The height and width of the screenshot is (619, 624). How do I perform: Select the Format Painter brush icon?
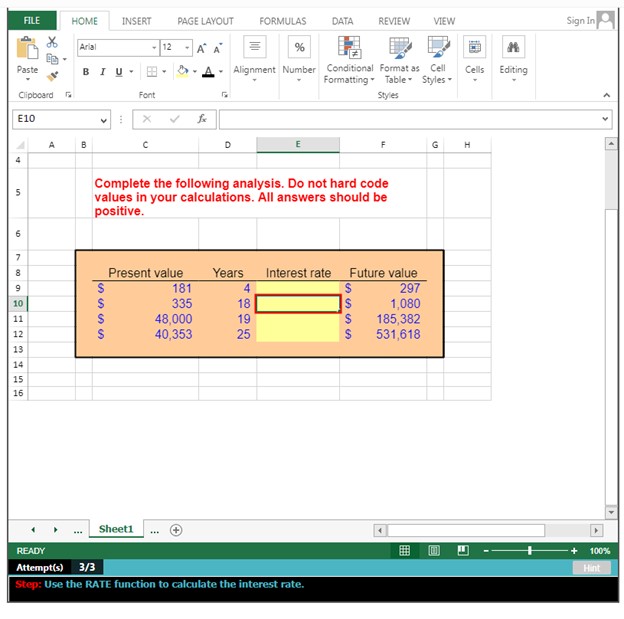tap(52, 76)
